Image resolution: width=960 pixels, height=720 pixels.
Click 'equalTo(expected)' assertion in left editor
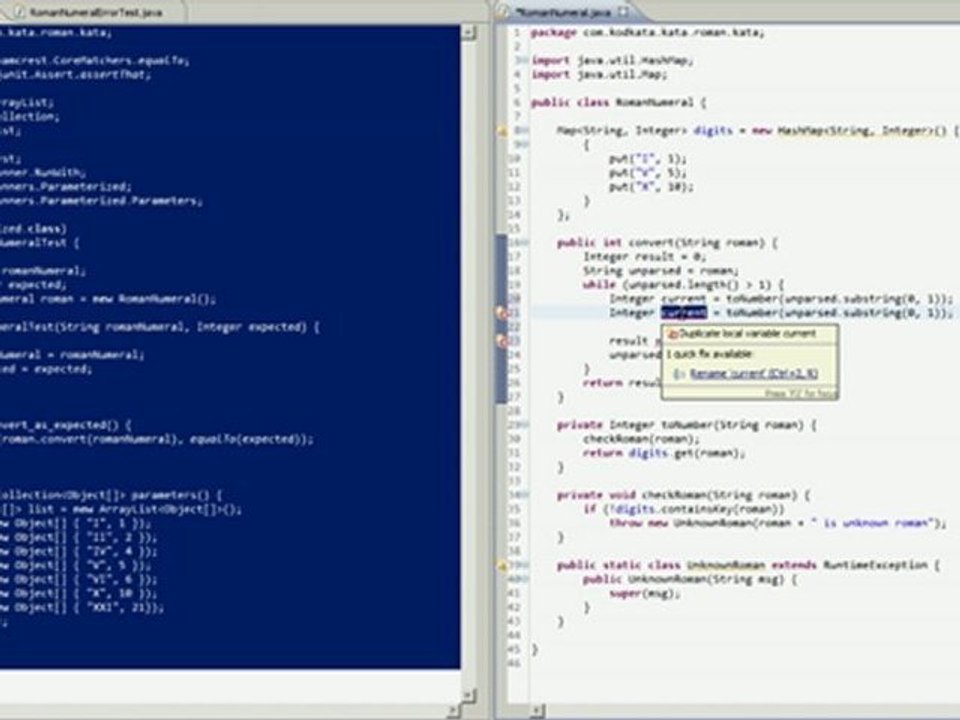[x=244, y=439]
